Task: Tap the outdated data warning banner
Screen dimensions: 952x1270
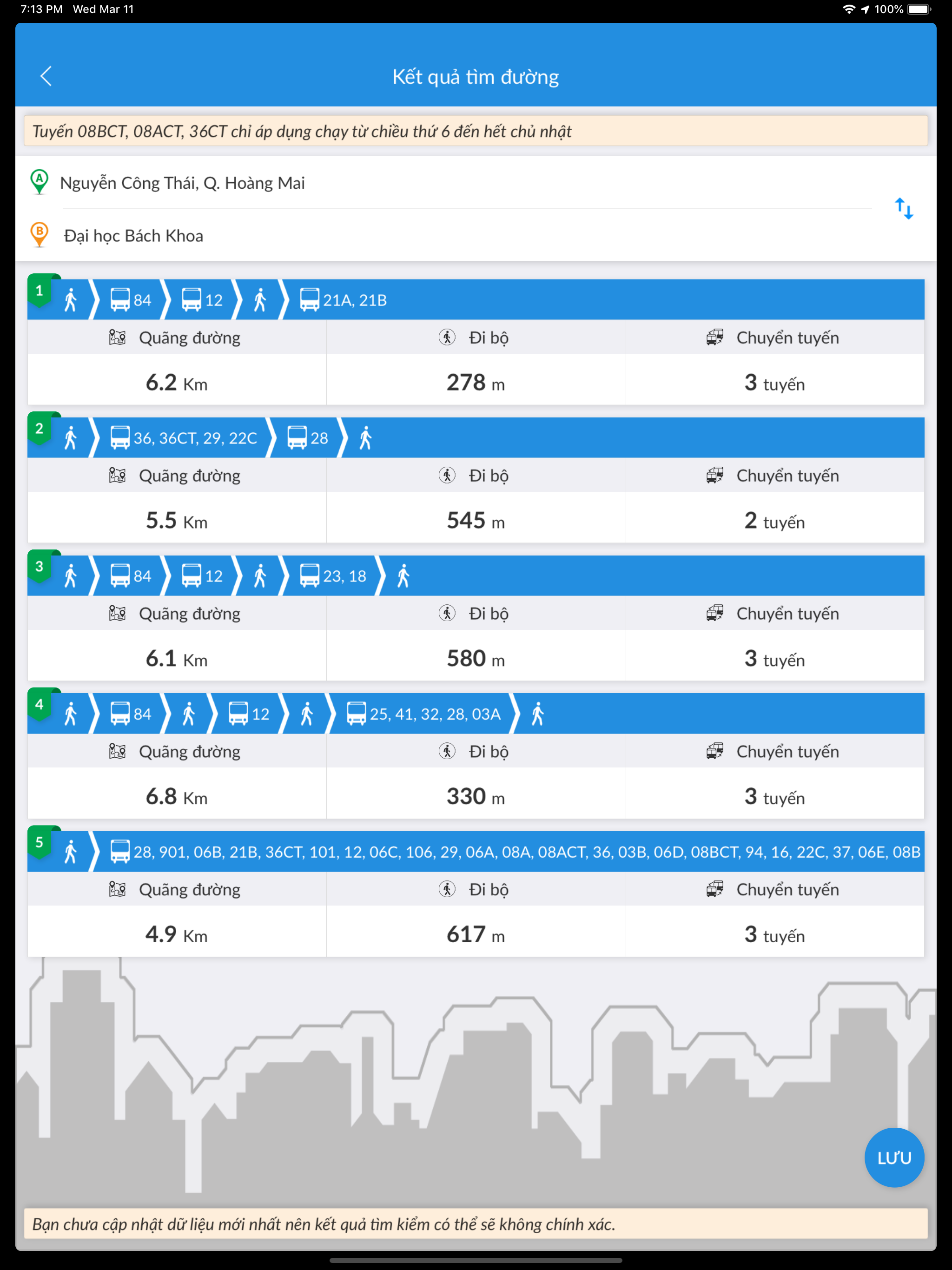Action: pos(476,1224)
